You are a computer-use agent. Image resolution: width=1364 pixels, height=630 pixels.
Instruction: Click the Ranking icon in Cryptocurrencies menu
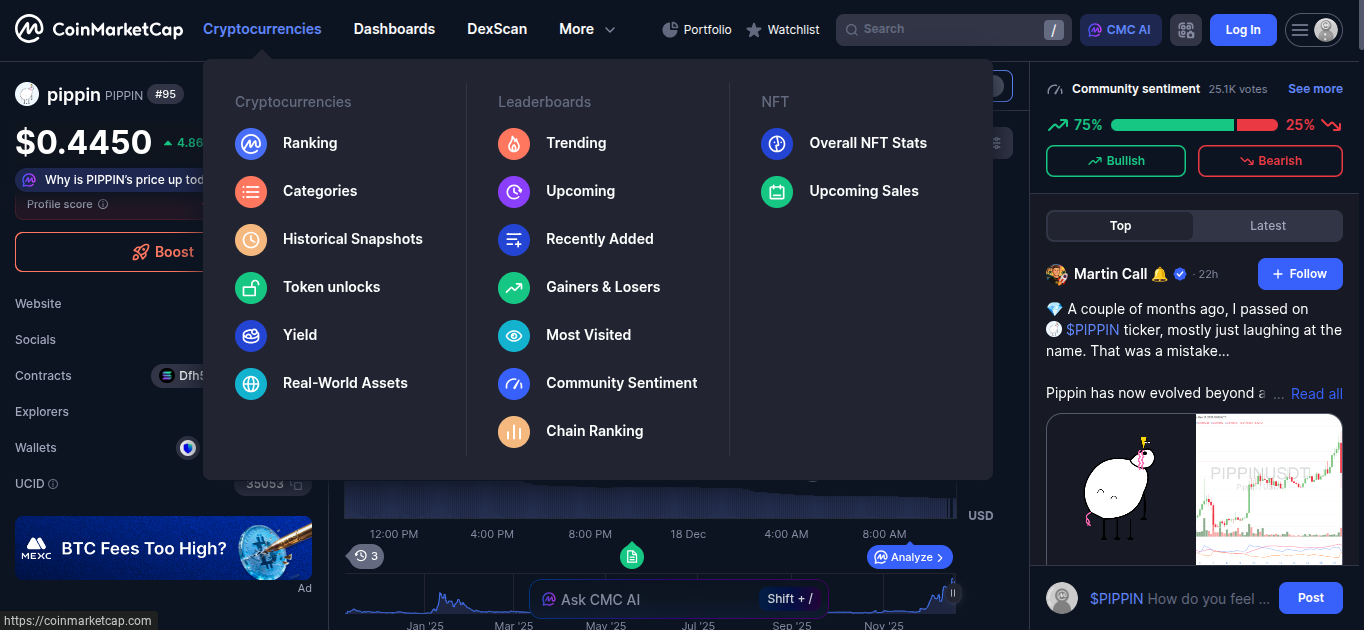coord(251,143)
